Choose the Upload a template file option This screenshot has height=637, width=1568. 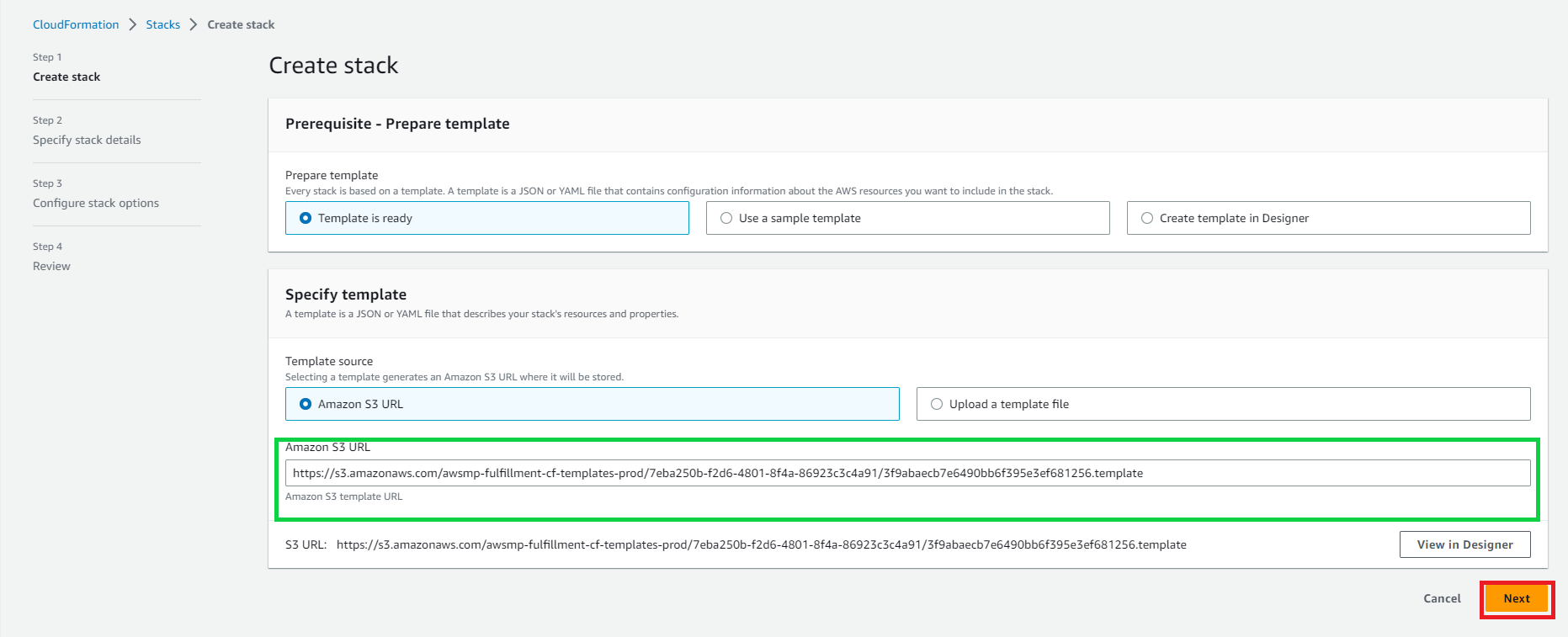1223,404
